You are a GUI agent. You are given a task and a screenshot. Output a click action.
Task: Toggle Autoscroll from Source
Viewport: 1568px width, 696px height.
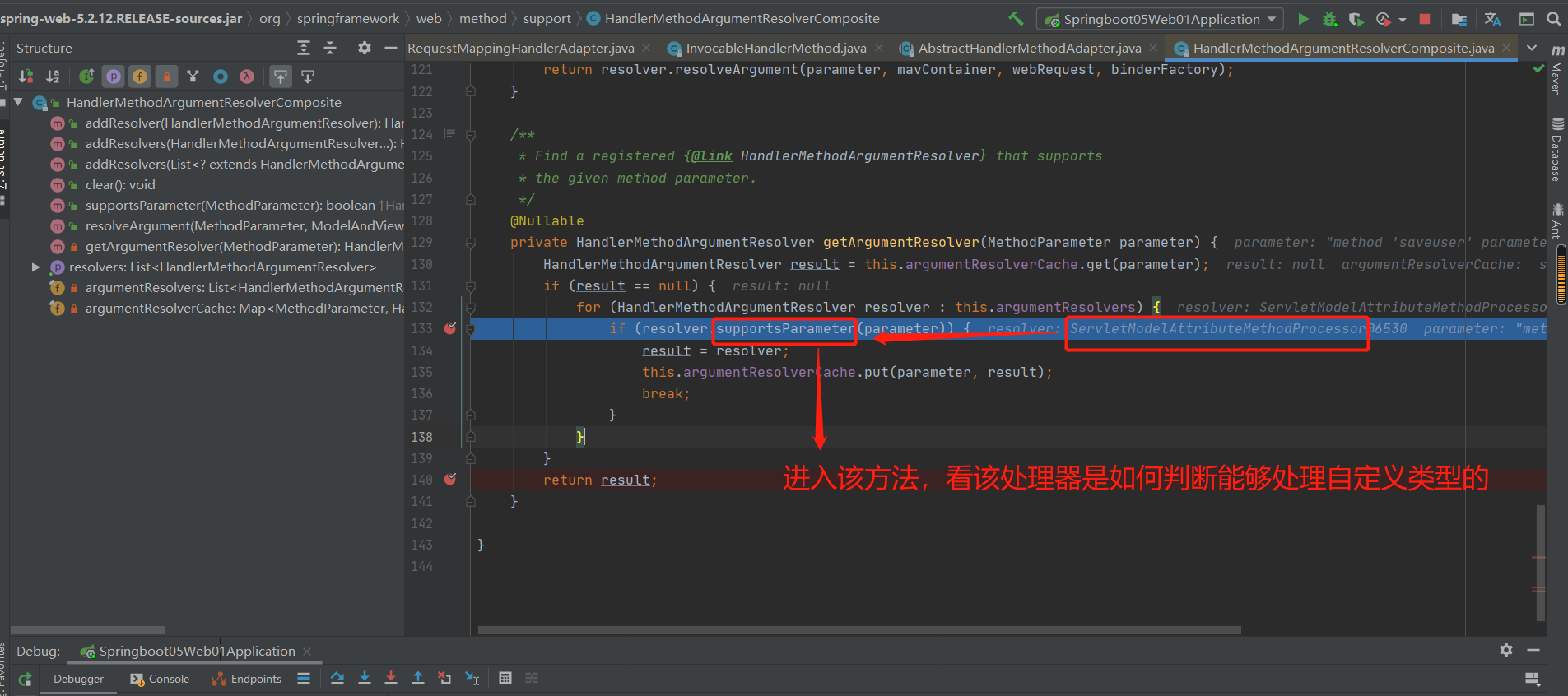click(x=307, y=77)
